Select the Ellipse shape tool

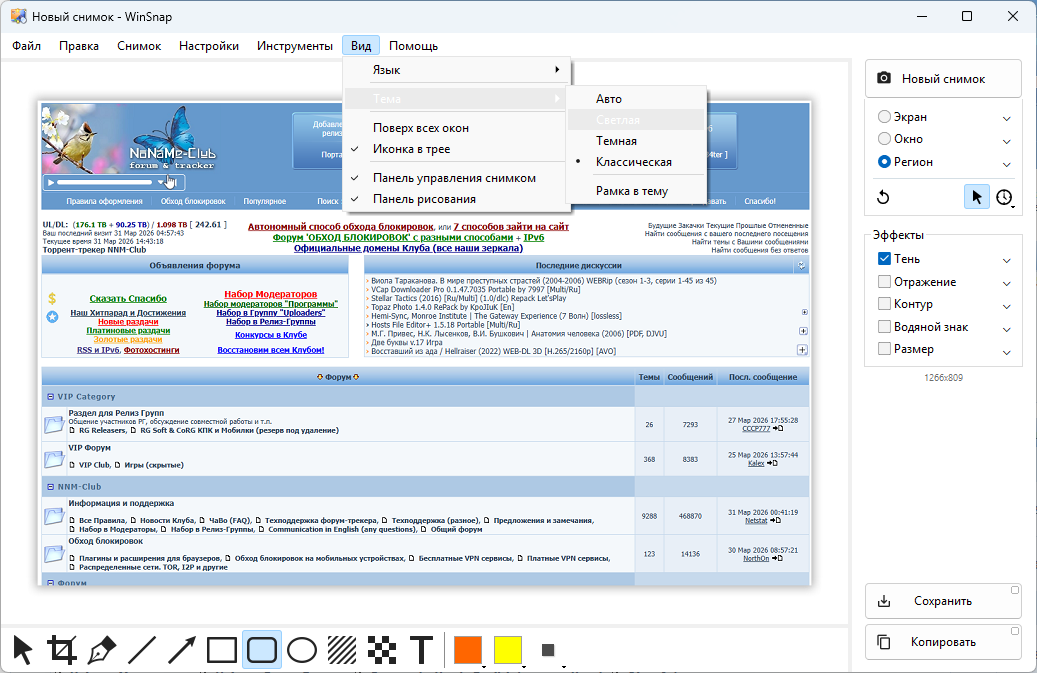pyautogui.click(x=302, y=650)
